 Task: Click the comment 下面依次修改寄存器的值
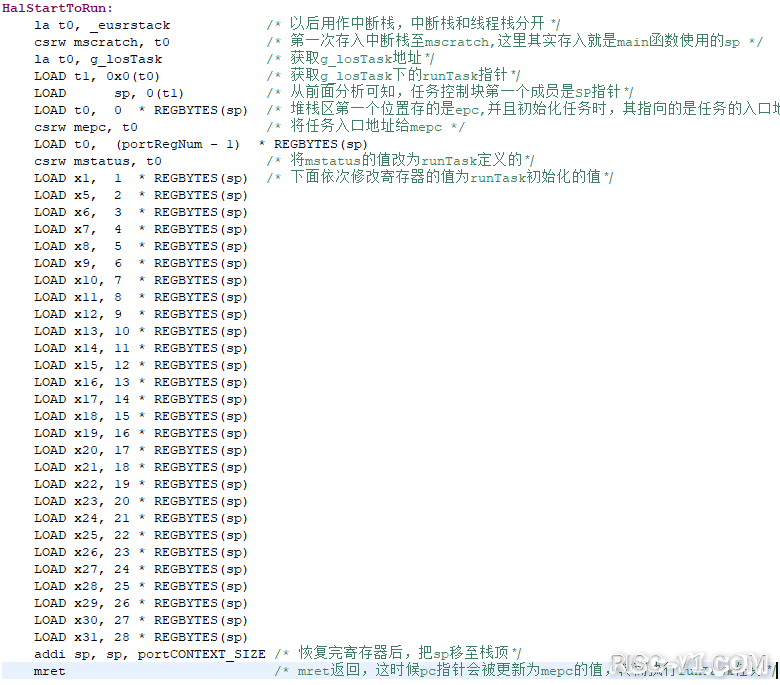(440, 177)
